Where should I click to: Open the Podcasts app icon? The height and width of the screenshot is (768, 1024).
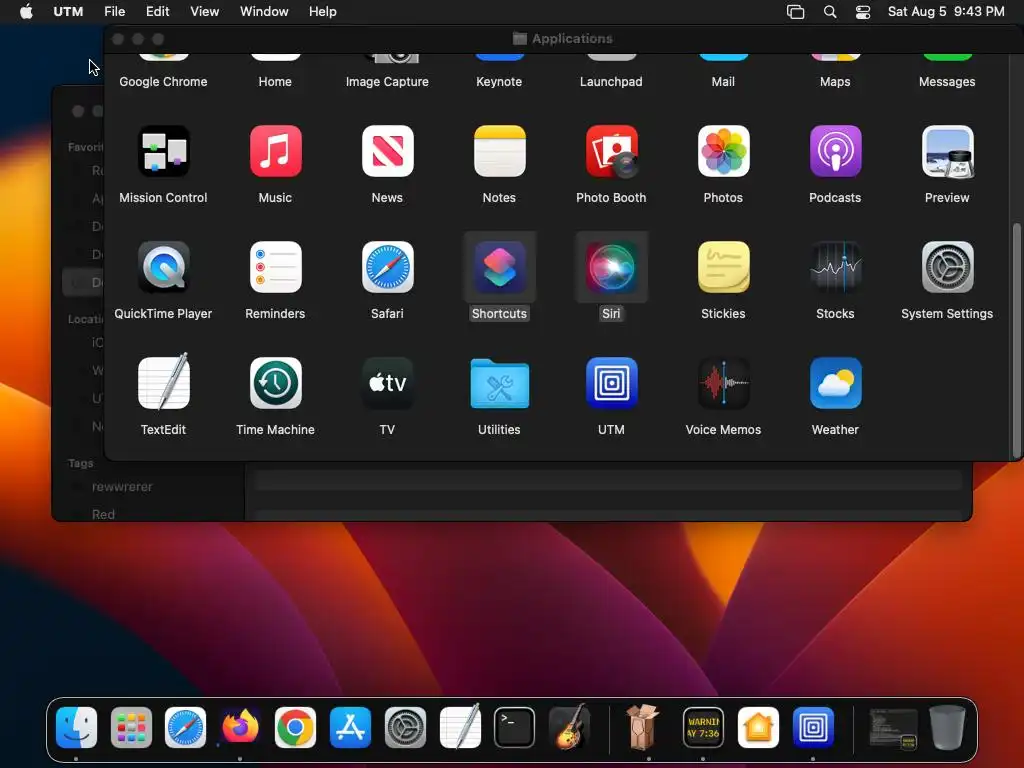(x=835, y=152)
